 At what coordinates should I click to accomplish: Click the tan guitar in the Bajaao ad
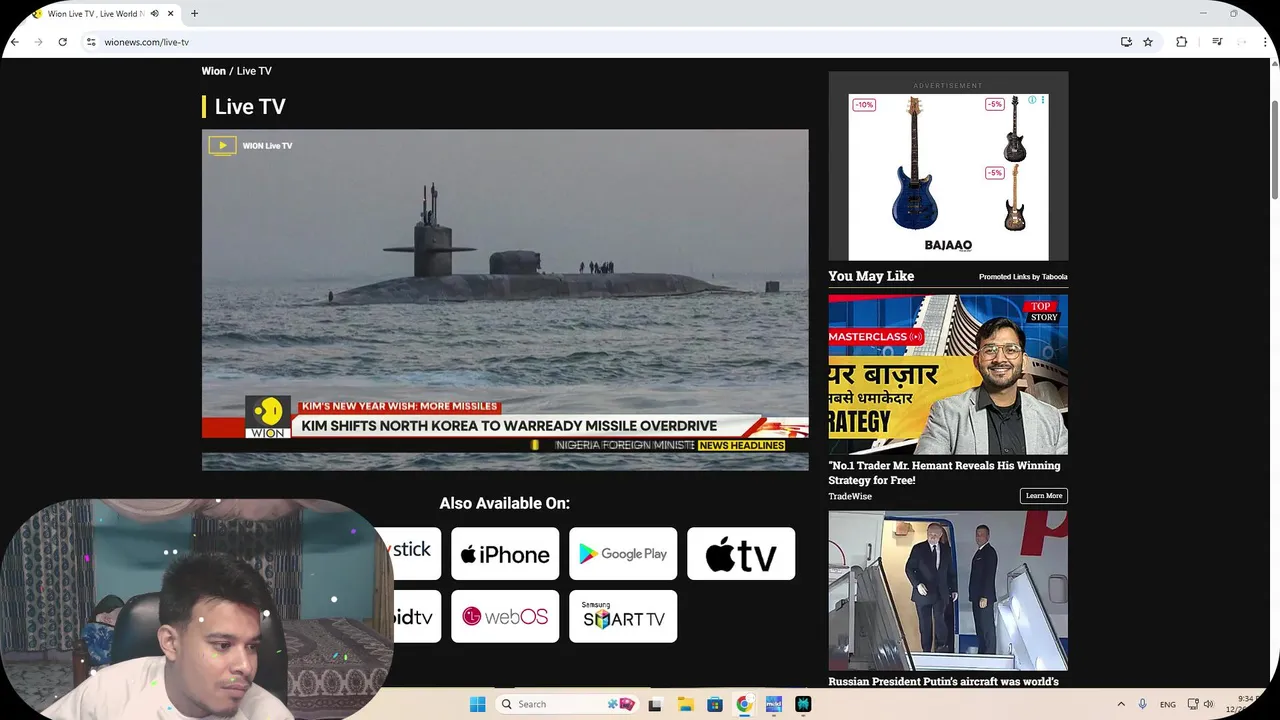tap(1015, 198)
